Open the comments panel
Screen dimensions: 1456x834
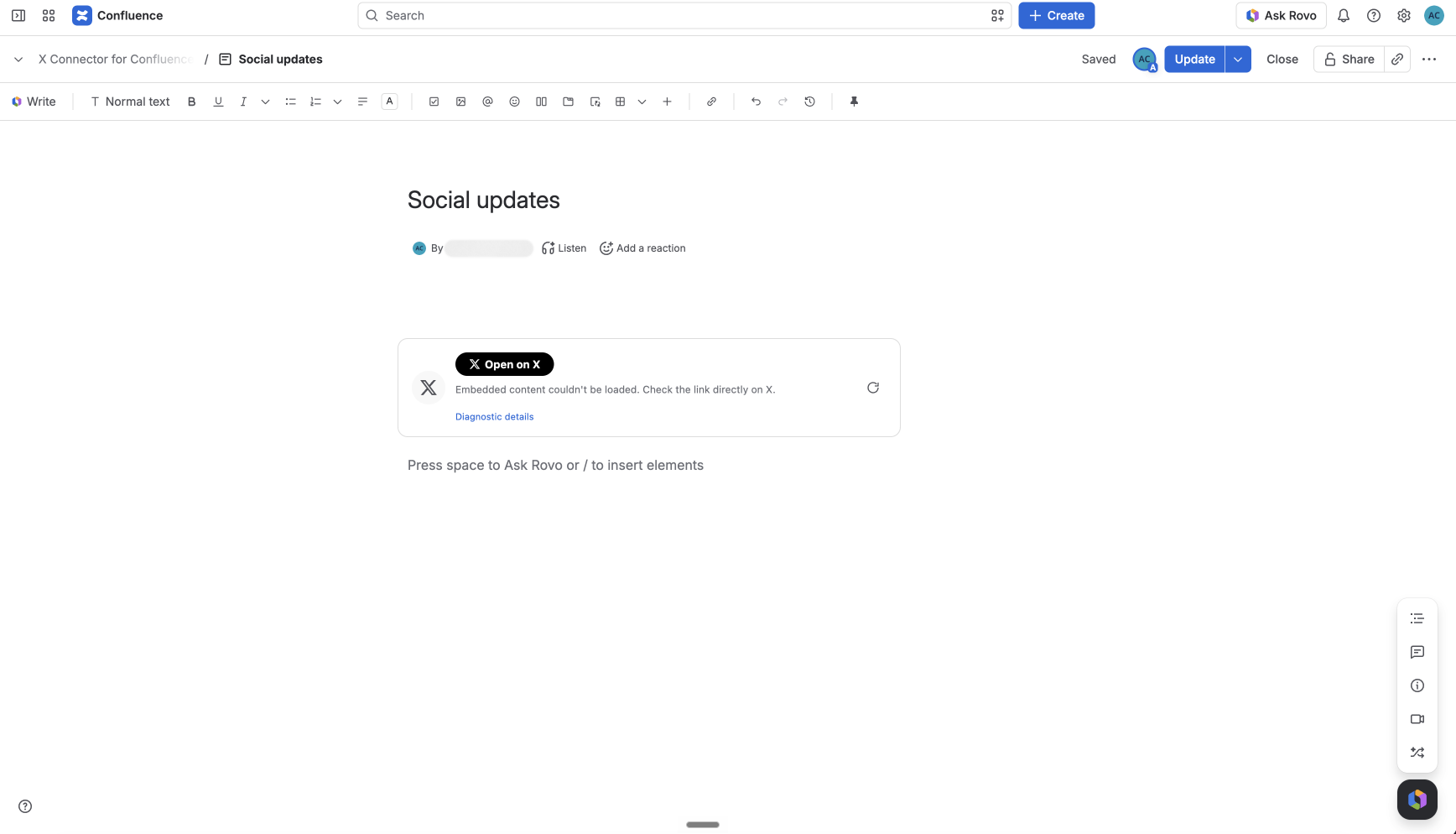pos(1417,652)
